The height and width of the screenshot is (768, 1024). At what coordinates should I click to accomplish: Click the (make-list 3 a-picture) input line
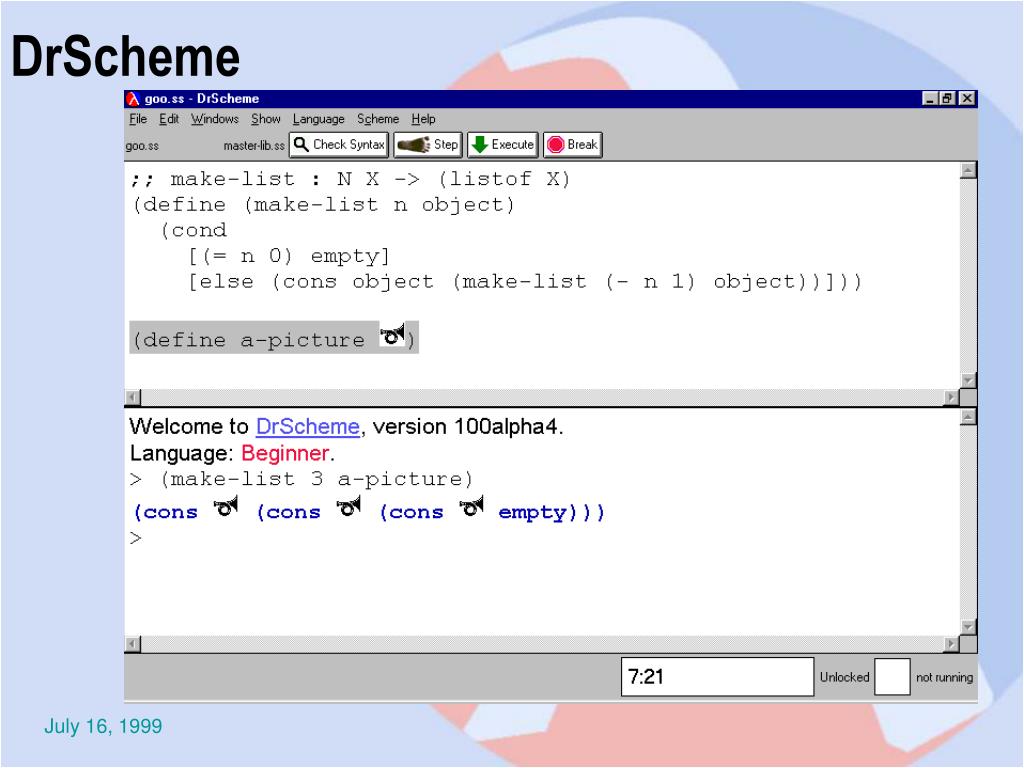(x=317, y=479)
